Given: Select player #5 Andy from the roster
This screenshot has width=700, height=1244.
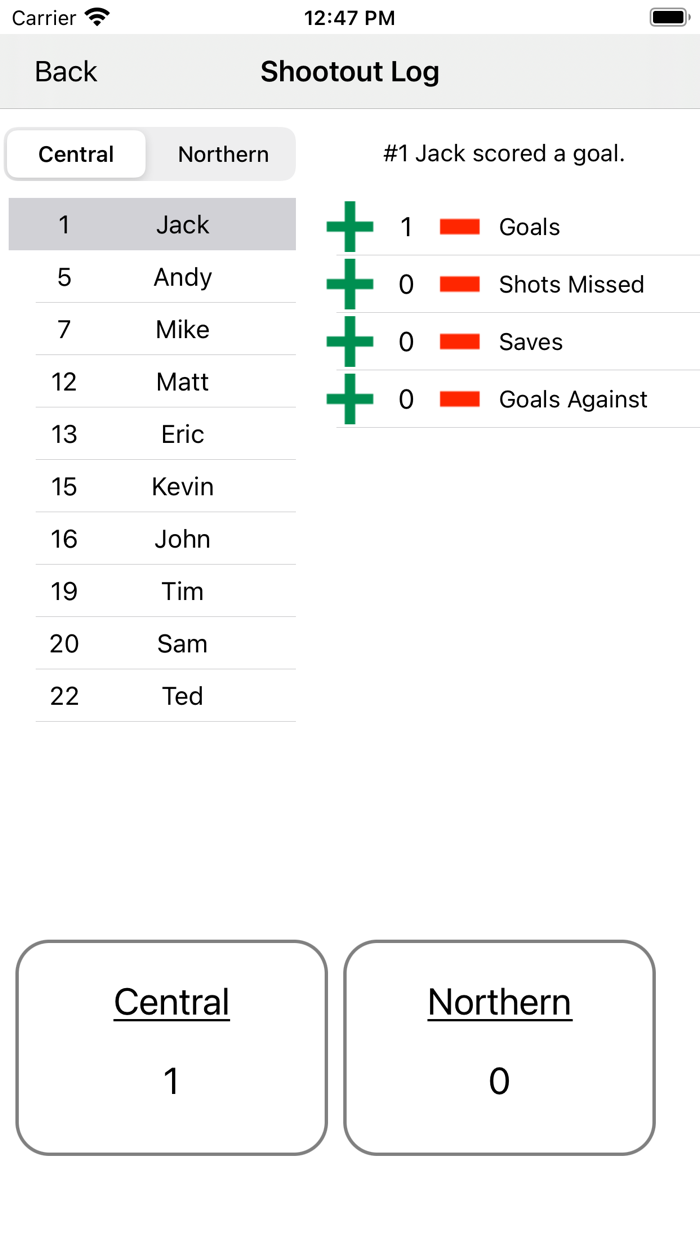Looking at the screenshot, I should (165, 277).
